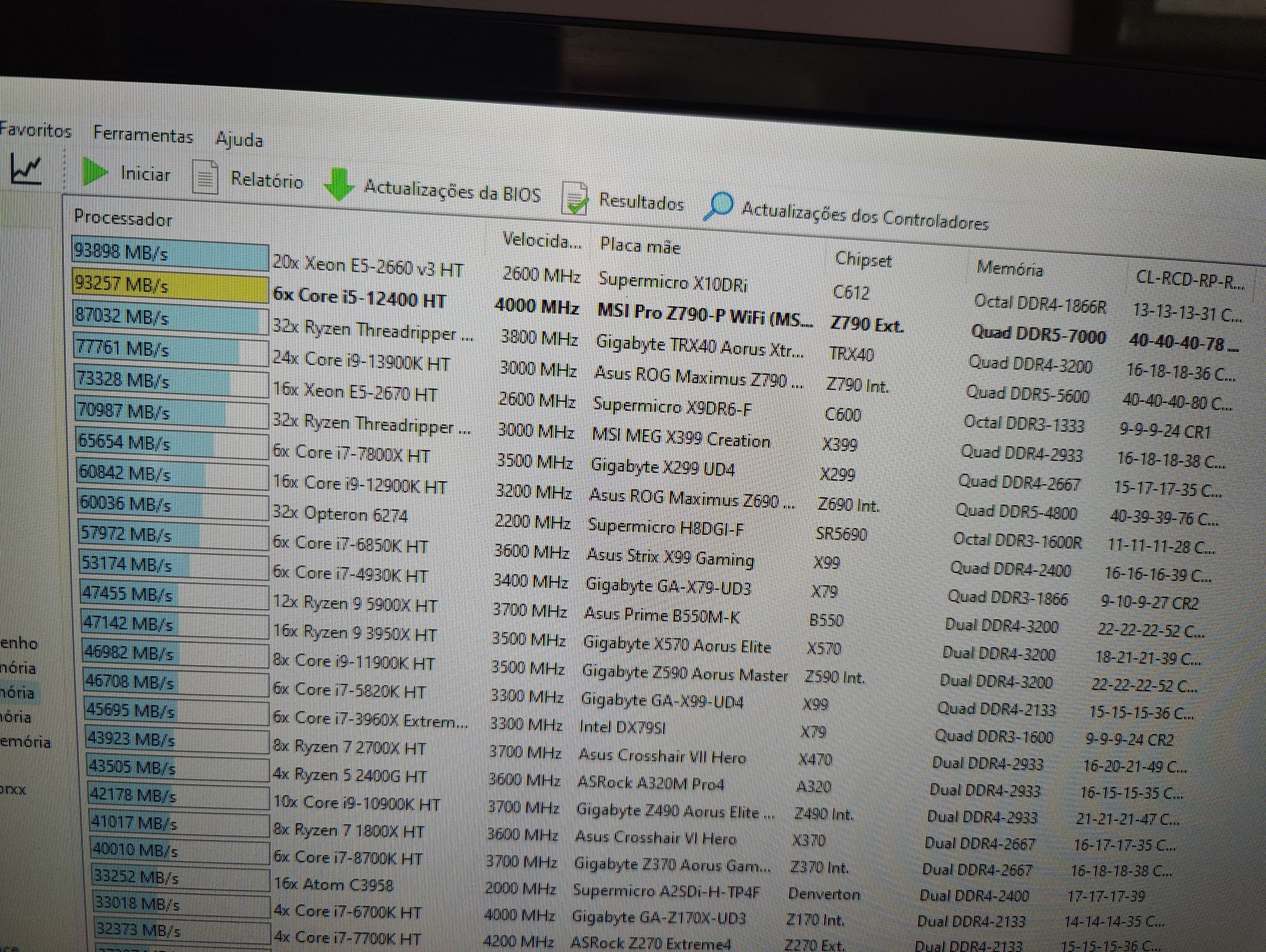Viewport: 1266px width, 952px height.
Task: Select the 16x Atom C3958 row
Action: click(x=333, y=884)
